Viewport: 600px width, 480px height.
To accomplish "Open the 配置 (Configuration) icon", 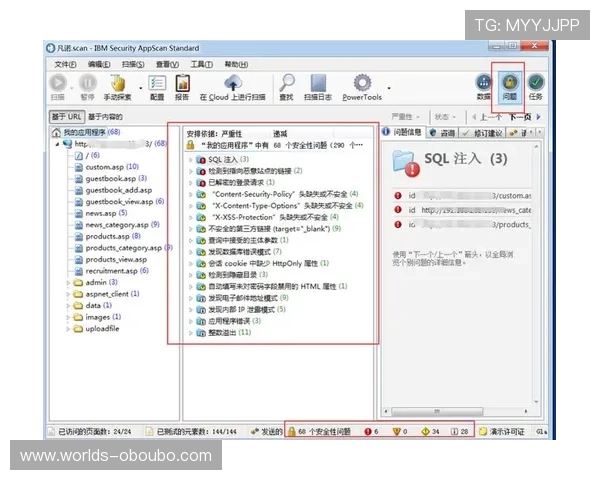I will pos(157,85).
